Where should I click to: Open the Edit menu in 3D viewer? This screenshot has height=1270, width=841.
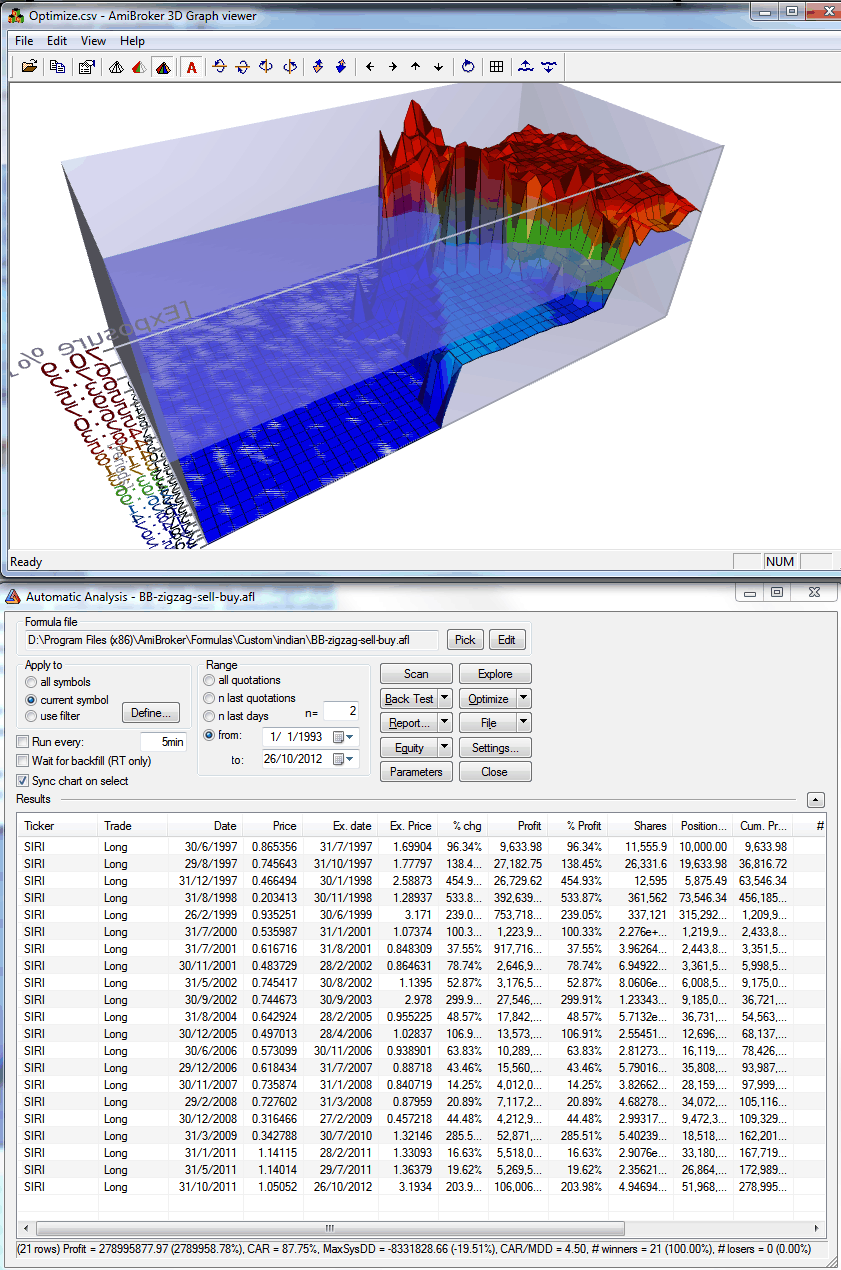point(57,41)
